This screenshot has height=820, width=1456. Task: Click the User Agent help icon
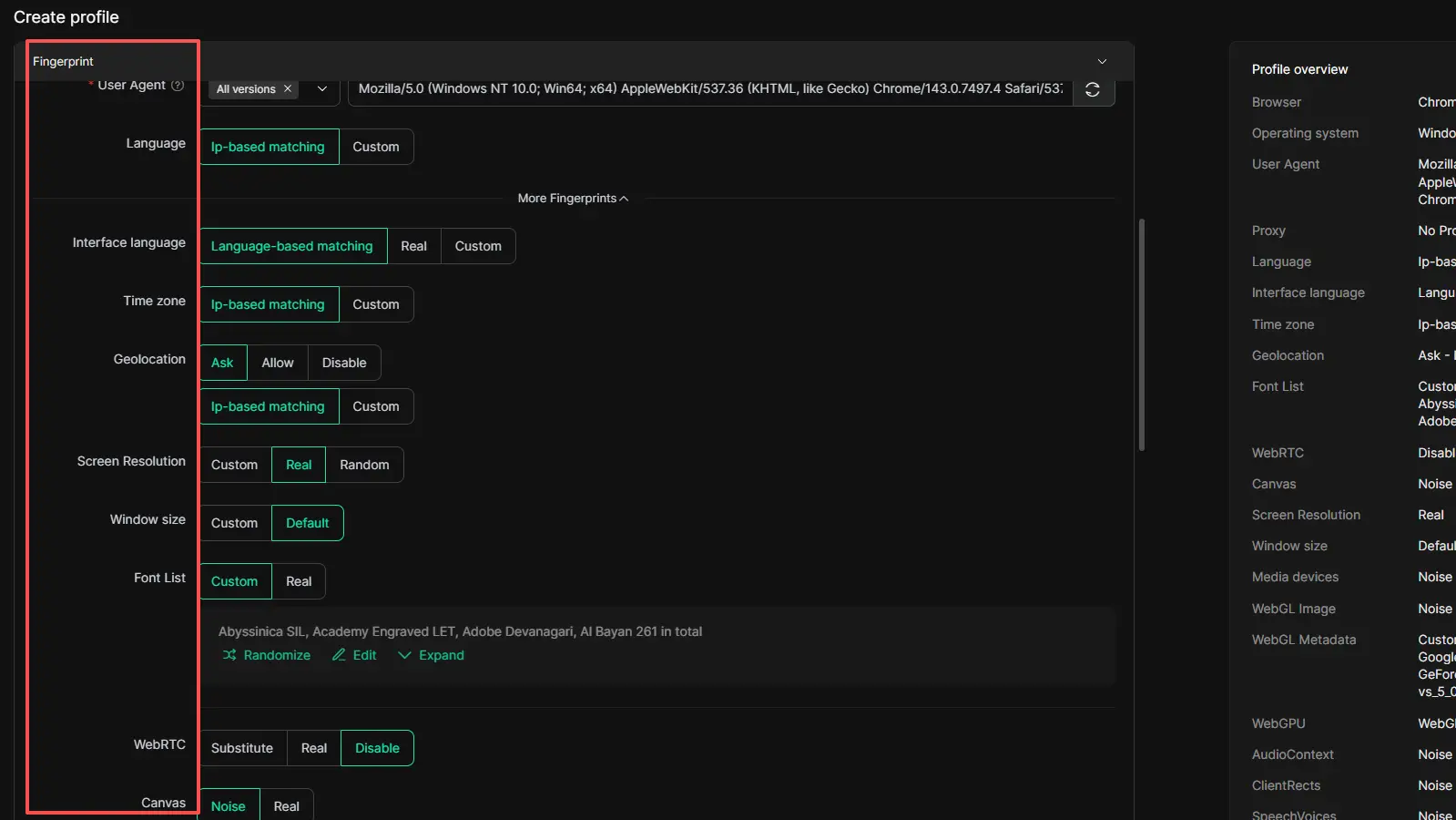178,85
